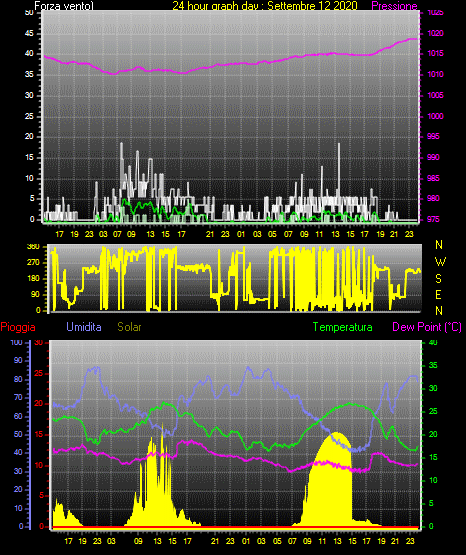The image size is (466, 555).
Task: Click the magenta "Pressione" label
Action: pyautogui.click(x=394, y=6)
